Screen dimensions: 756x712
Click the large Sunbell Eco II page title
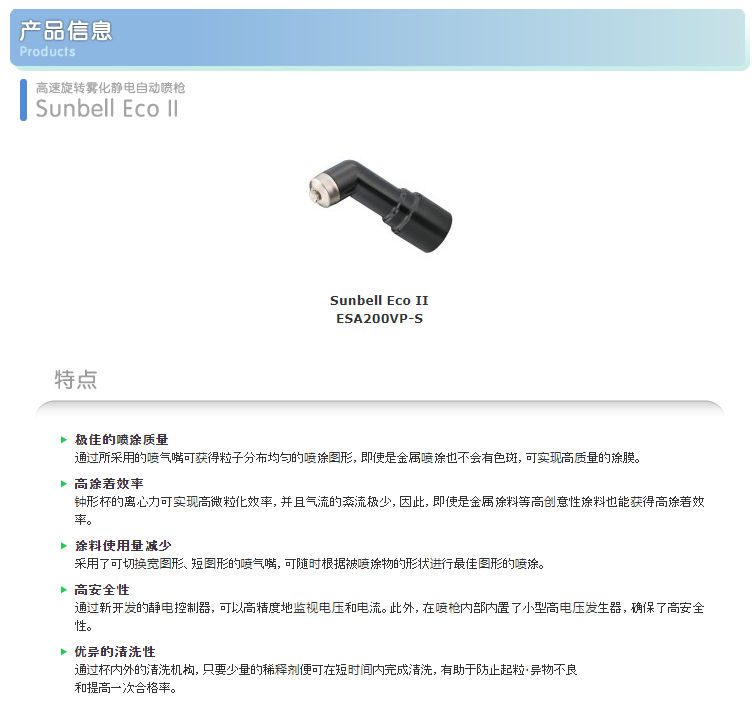(107, 108)
